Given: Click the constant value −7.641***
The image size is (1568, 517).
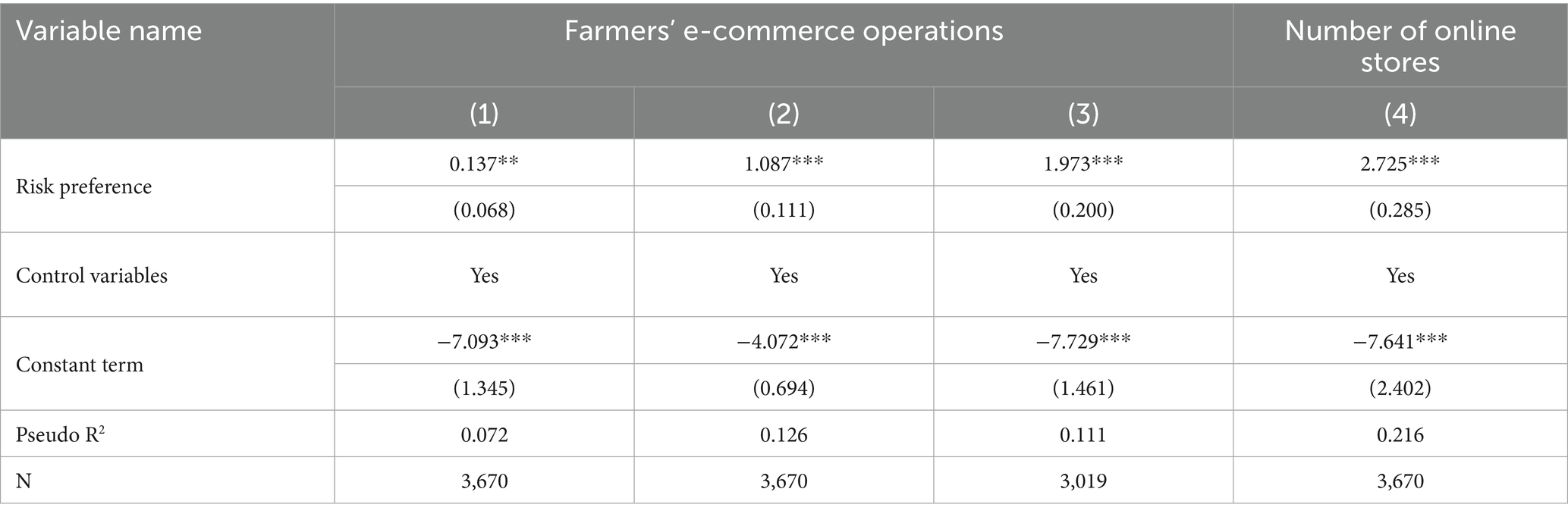Looking at the screenshot, I should [1400, 340].
